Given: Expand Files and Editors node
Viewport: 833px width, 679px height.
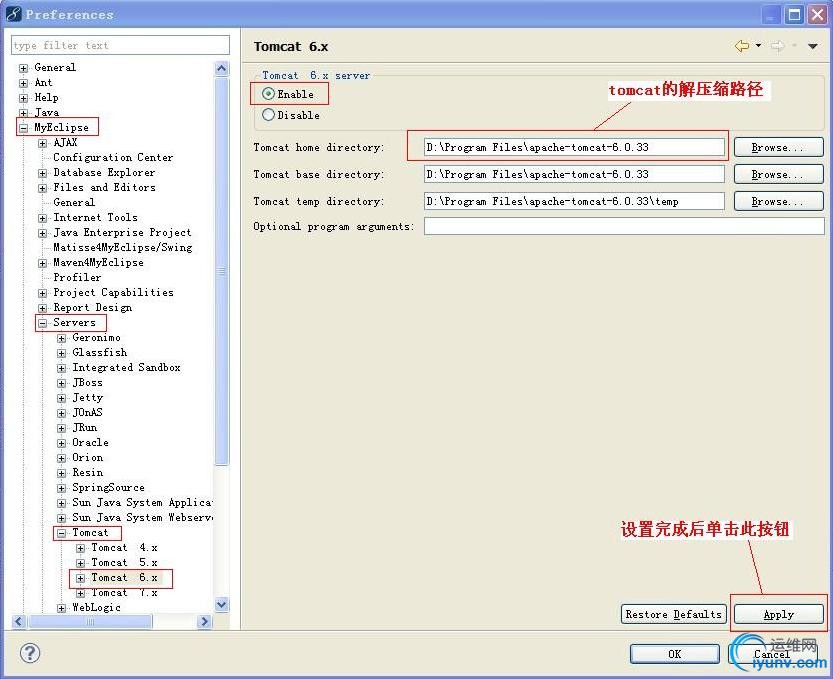Looking at the screenshot, I should [x=42, y=188].
